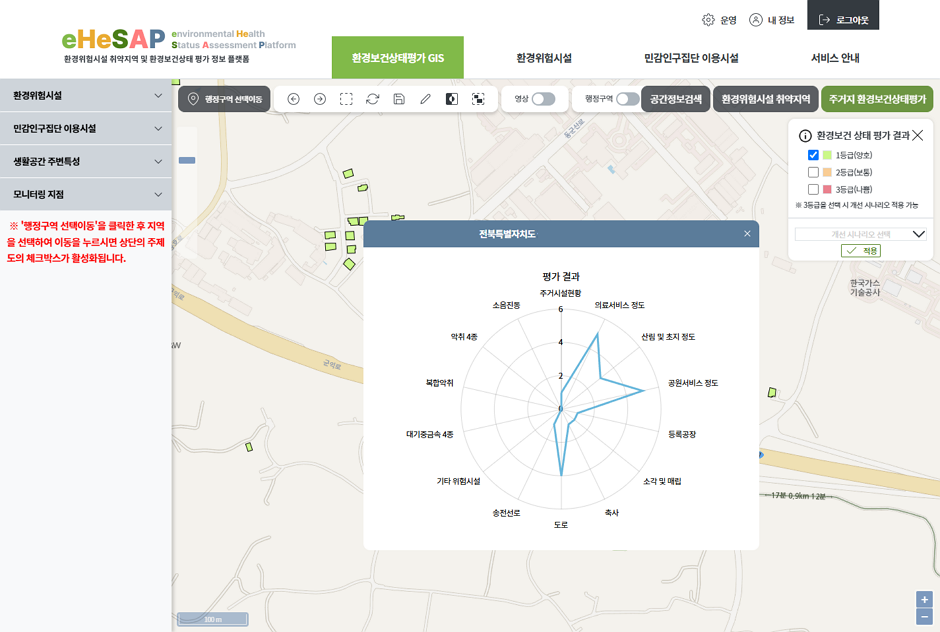Click the orange 2등급 color swatch
Viewport: 940px width, 632px height.
tap(827, 172)
